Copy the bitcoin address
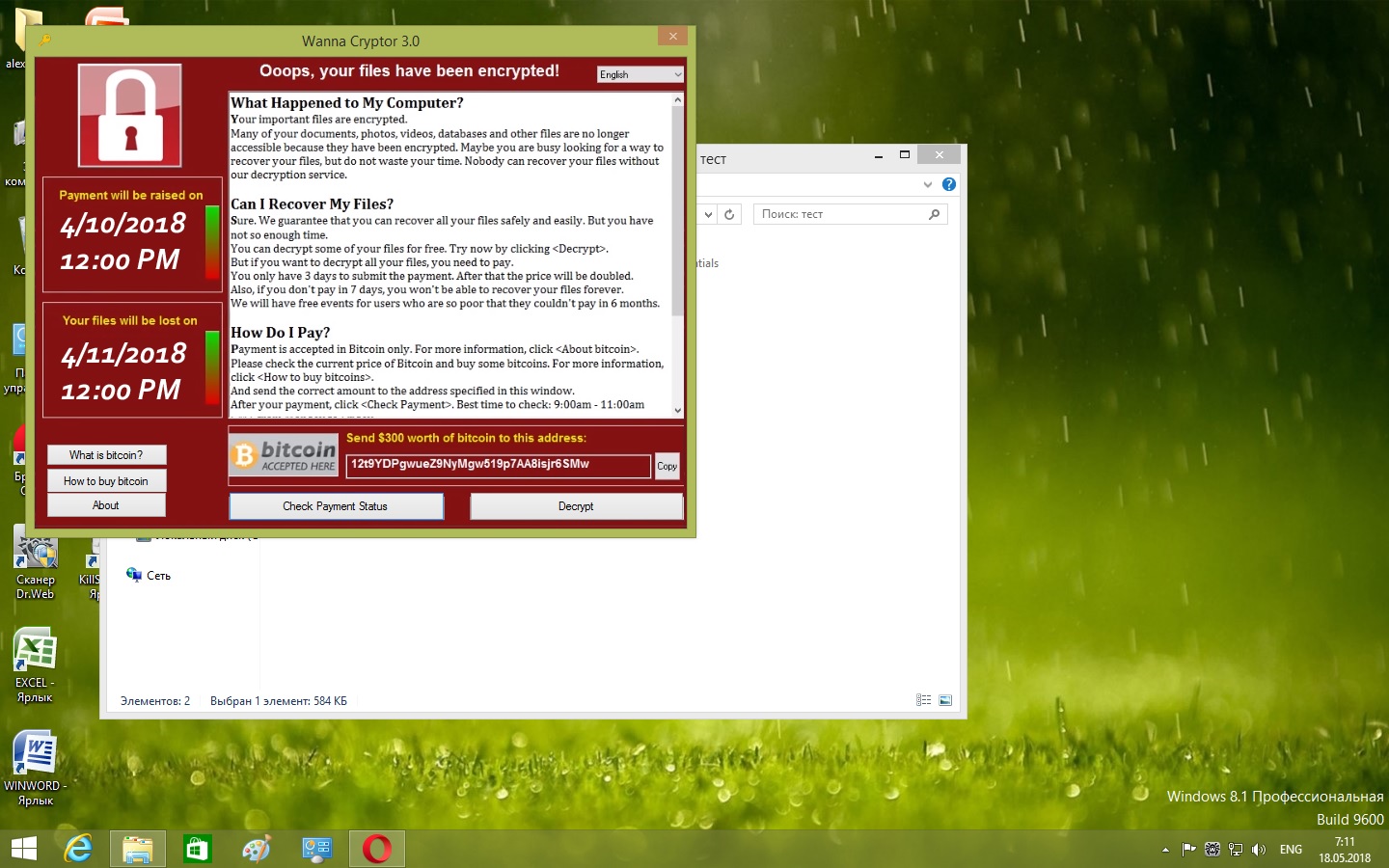1389x868 pixels. coord(667,466)
